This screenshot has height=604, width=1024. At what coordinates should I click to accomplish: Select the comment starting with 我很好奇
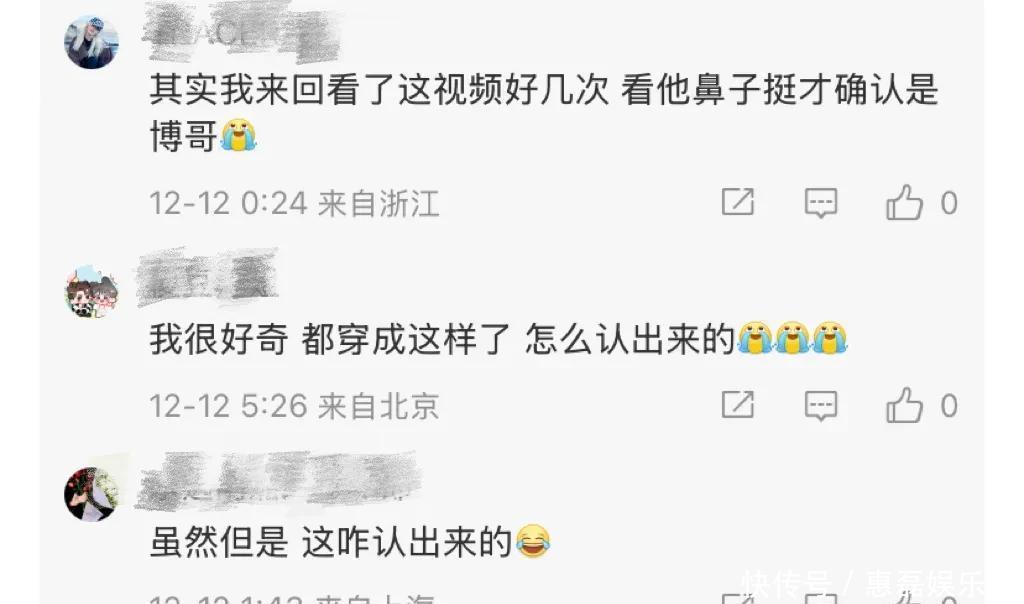[x=499, y=339]
